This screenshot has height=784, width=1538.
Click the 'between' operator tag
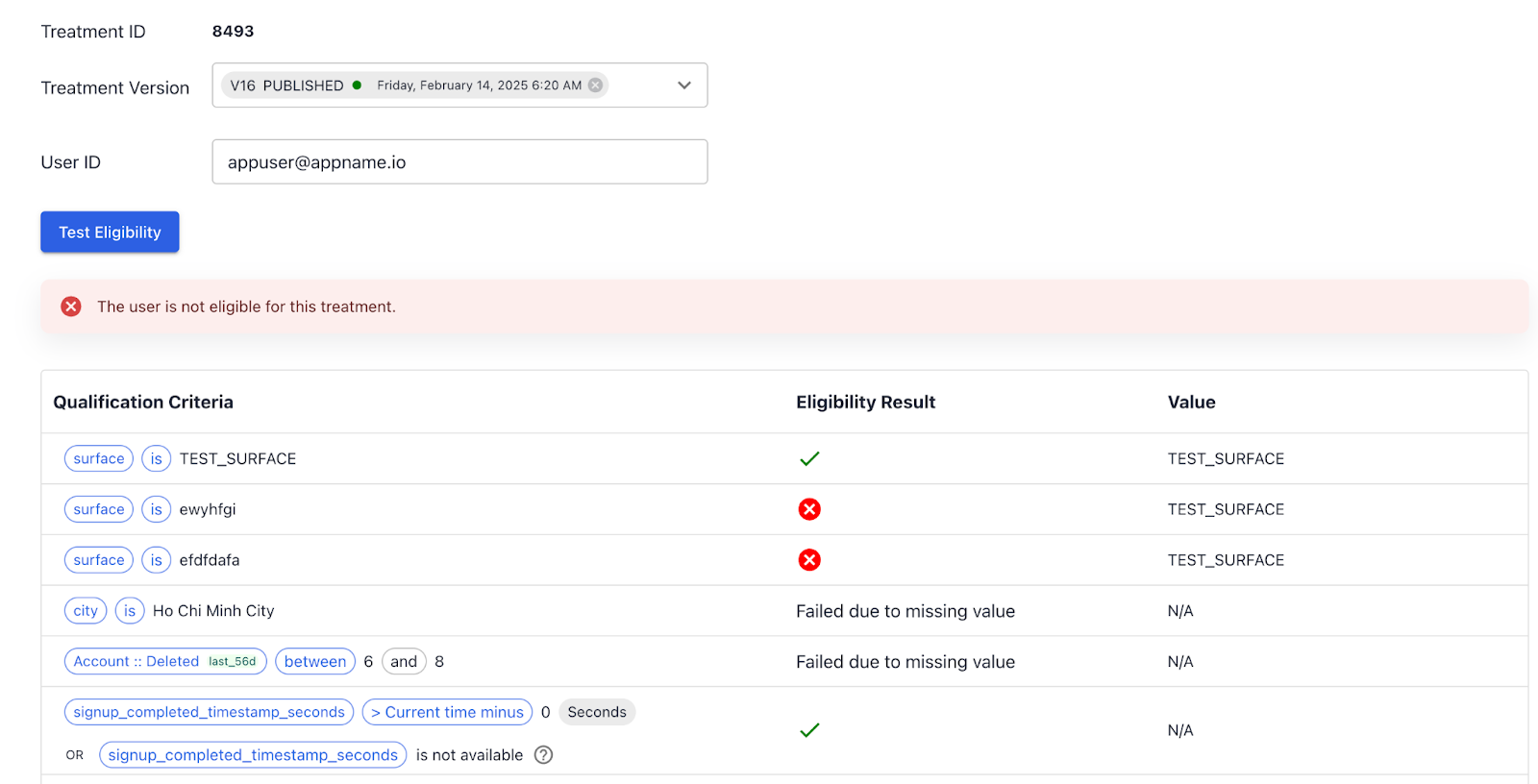pyautogui.click(x=315, y=662)
